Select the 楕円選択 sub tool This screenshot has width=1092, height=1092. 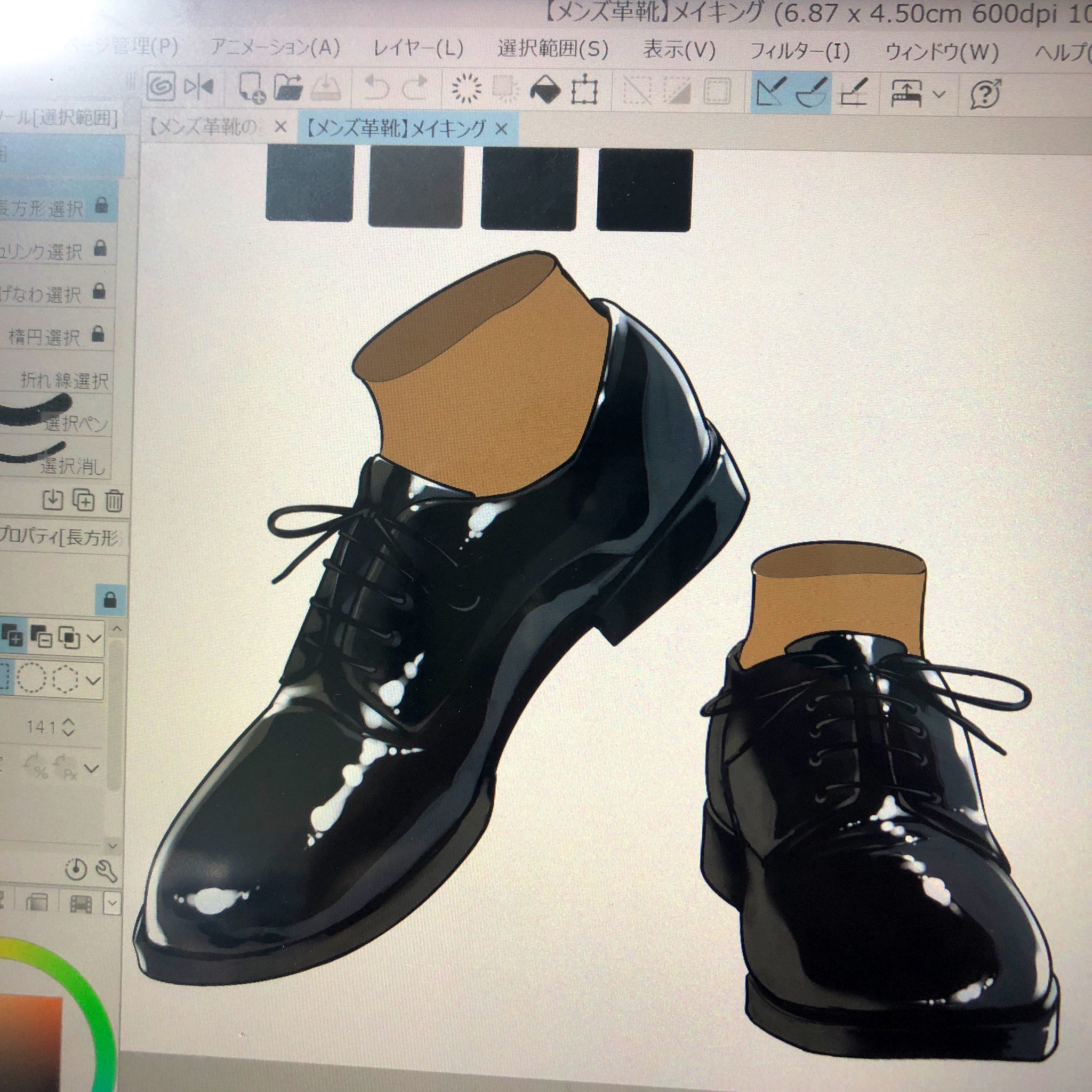pyautogui.click(x=57, y=337)
